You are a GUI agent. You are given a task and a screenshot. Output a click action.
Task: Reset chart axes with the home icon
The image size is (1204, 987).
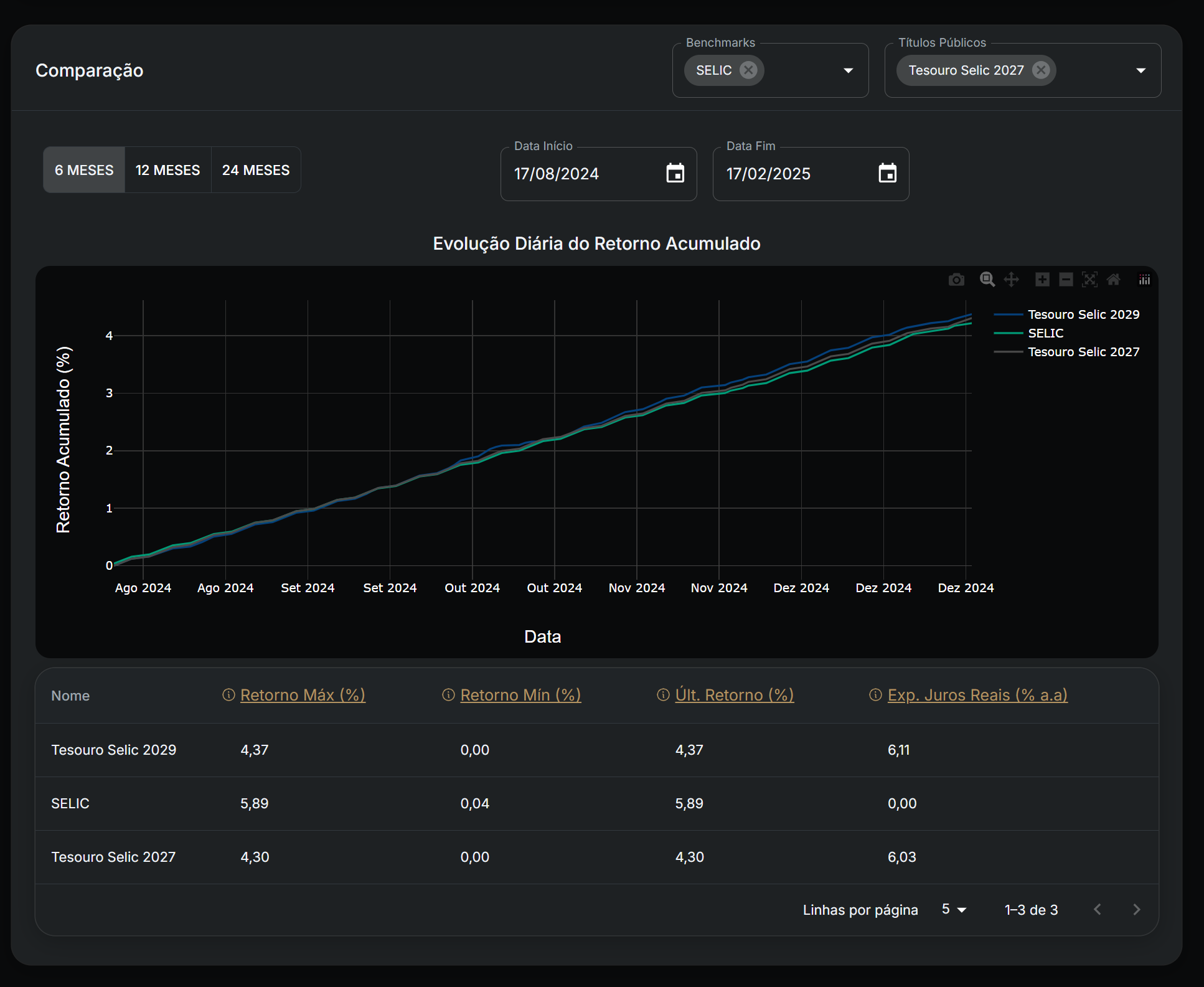(1114, 280)
